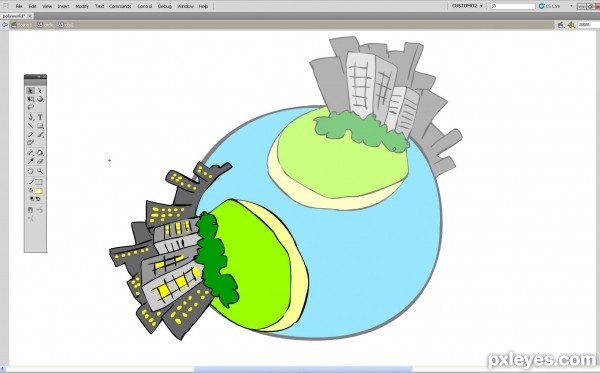Open the Control menu

pos(145,6)
